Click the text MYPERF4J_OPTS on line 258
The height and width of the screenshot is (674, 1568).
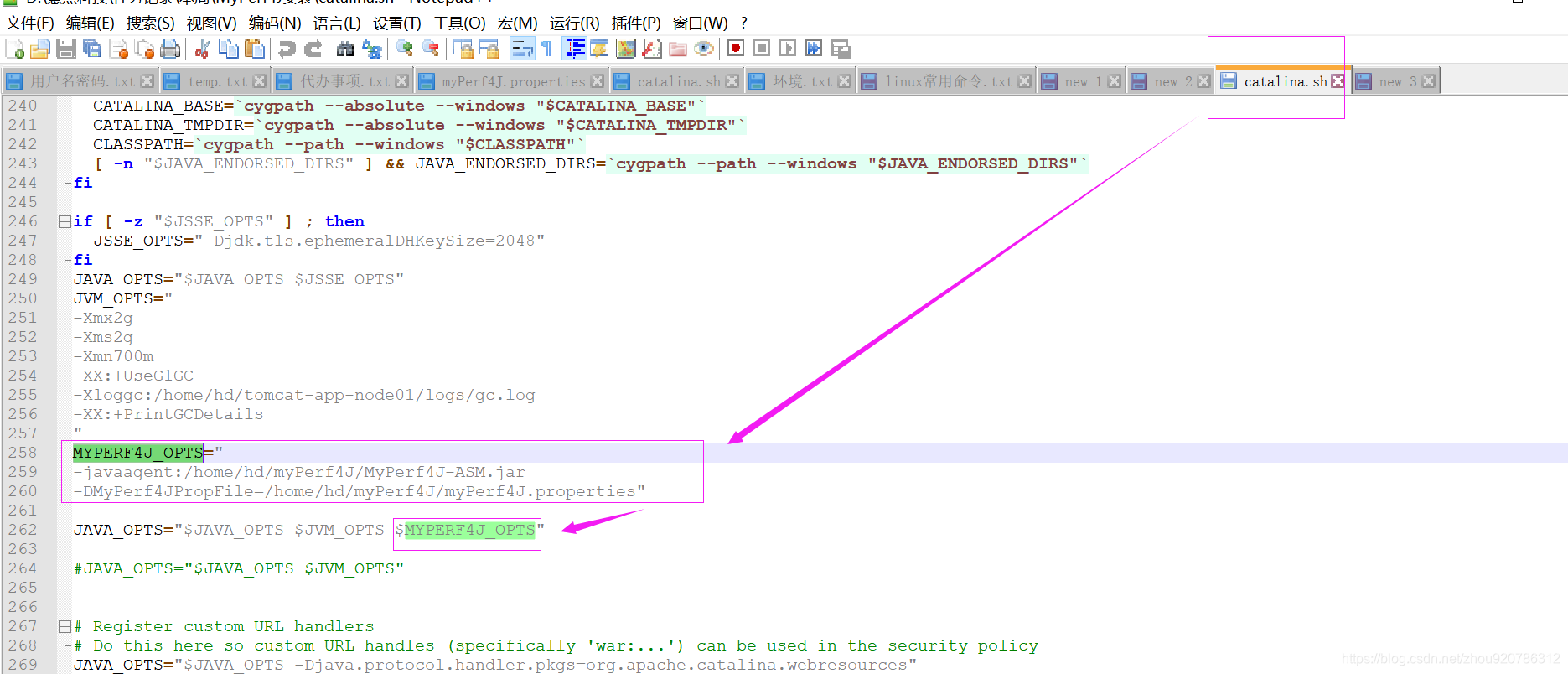click(137, 453)
